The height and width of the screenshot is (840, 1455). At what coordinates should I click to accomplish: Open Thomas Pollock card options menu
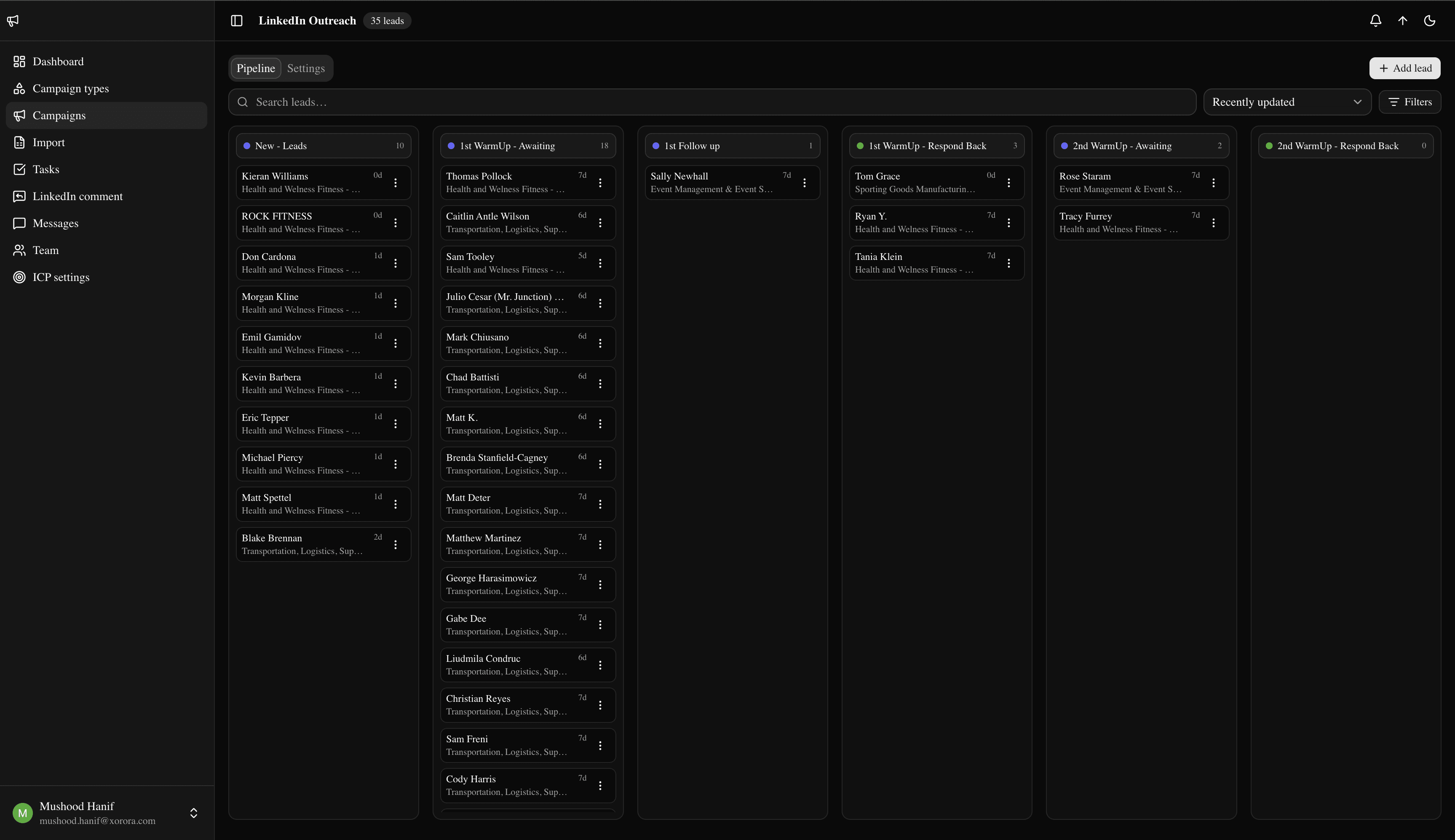pyautogui.click(x=600, y=183)
